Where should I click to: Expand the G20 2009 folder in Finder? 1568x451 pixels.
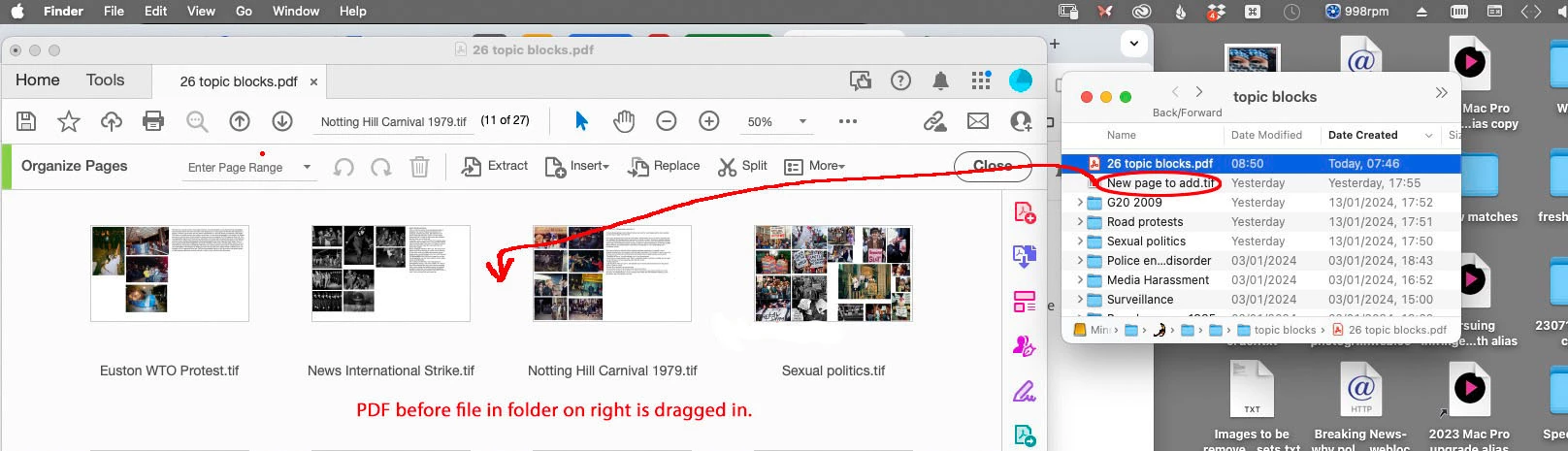coord(1080,203)
